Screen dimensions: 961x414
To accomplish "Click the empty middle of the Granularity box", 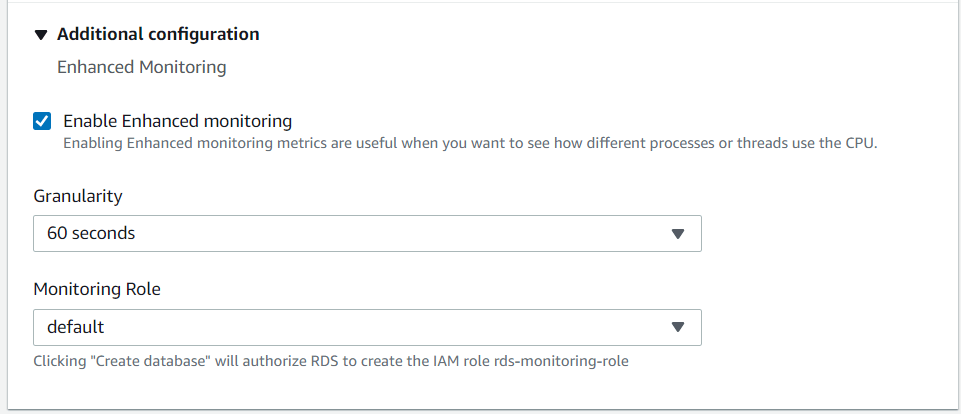I will pyautogui.click(x=400, y=233).
